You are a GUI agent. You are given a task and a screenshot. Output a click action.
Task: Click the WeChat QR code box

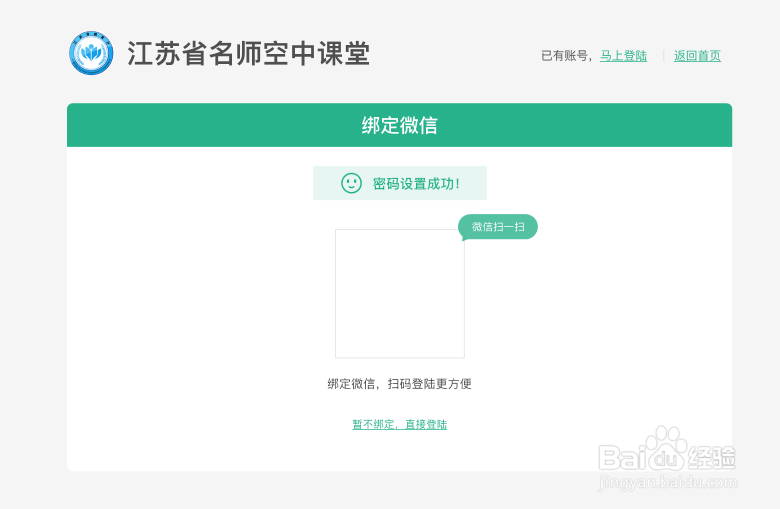coord(400,294)
